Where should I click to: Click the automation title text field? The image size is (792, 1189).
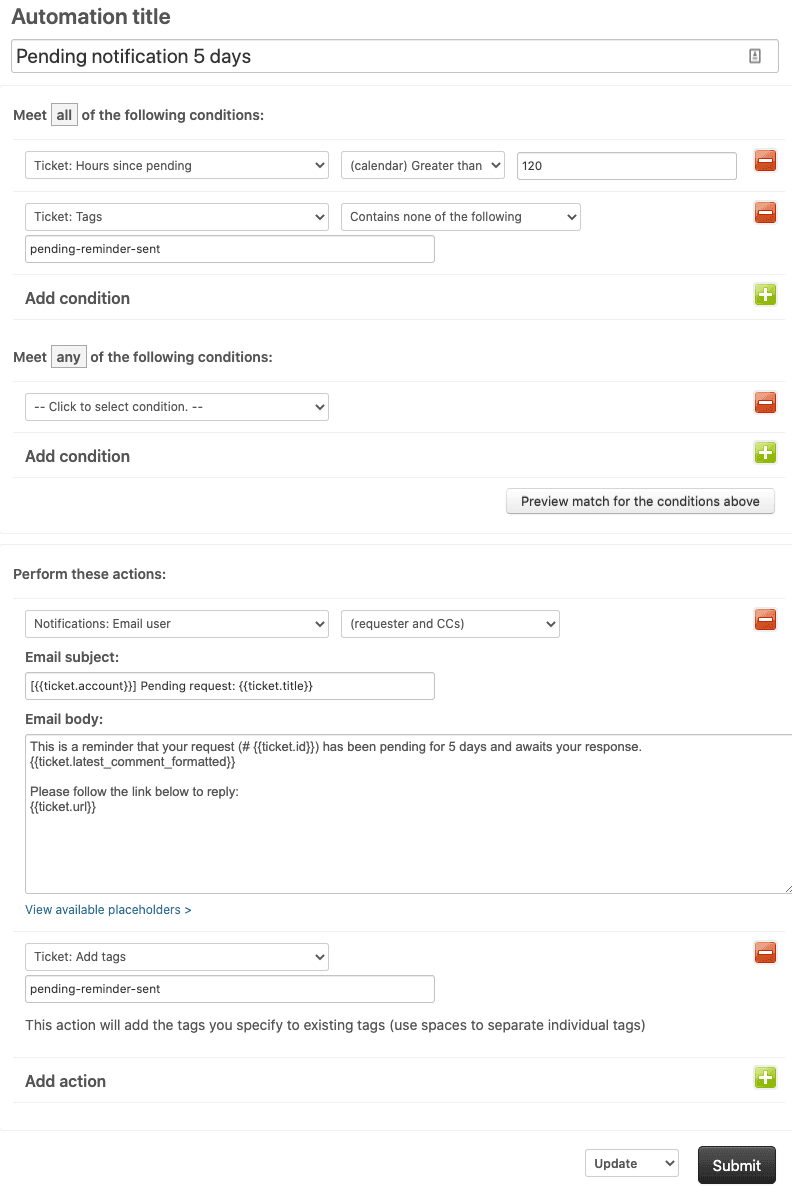point(394,55)
